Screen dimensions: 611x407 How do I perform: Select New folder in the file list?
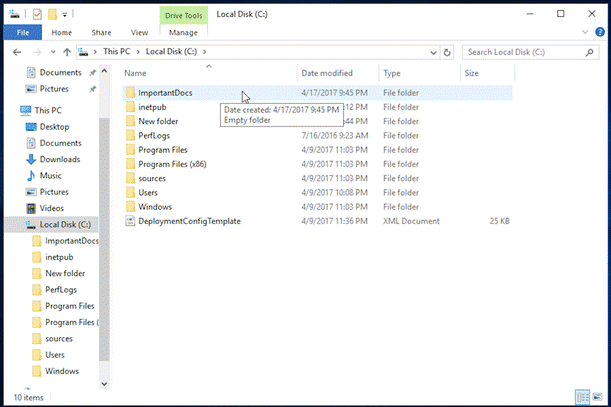point(317,121)
